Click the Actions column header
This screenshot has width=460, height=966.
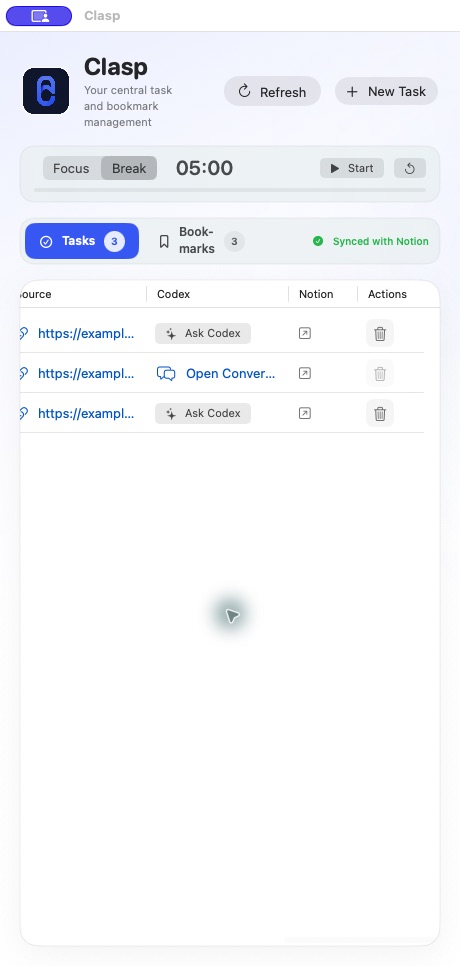coord(387,294)
